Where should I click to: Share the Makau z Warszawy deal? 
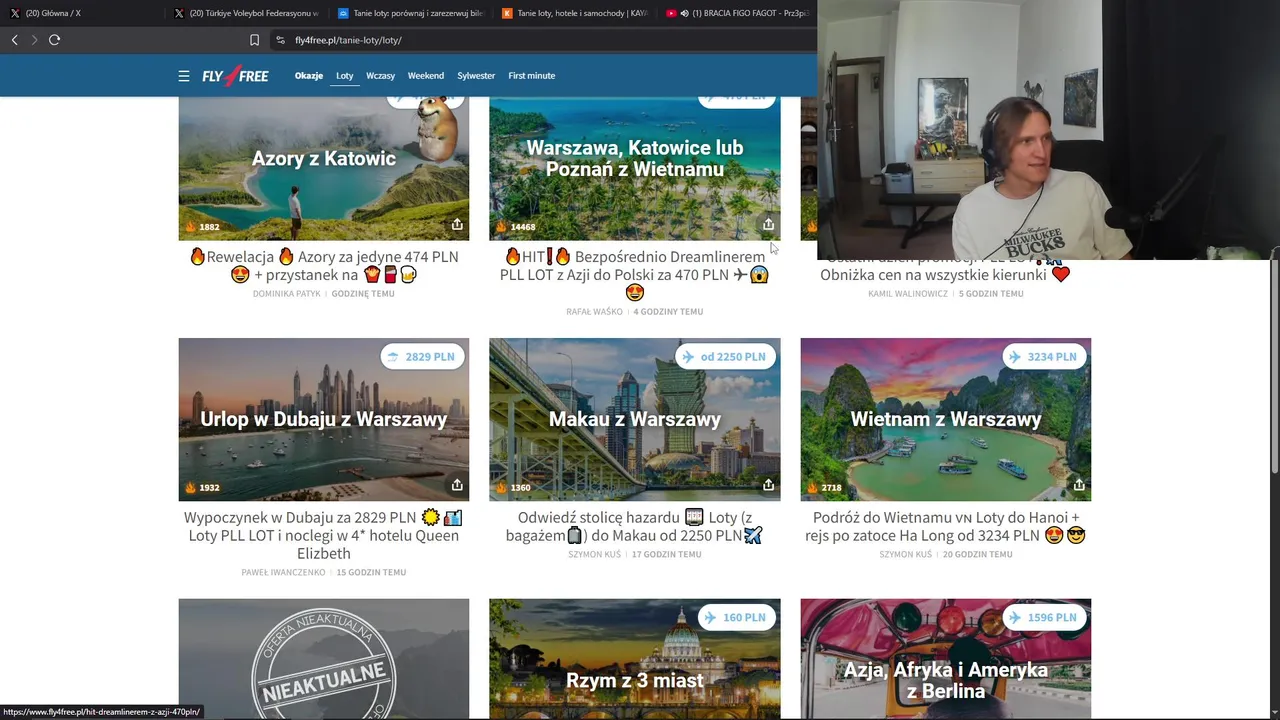click(x=768, y=485)
